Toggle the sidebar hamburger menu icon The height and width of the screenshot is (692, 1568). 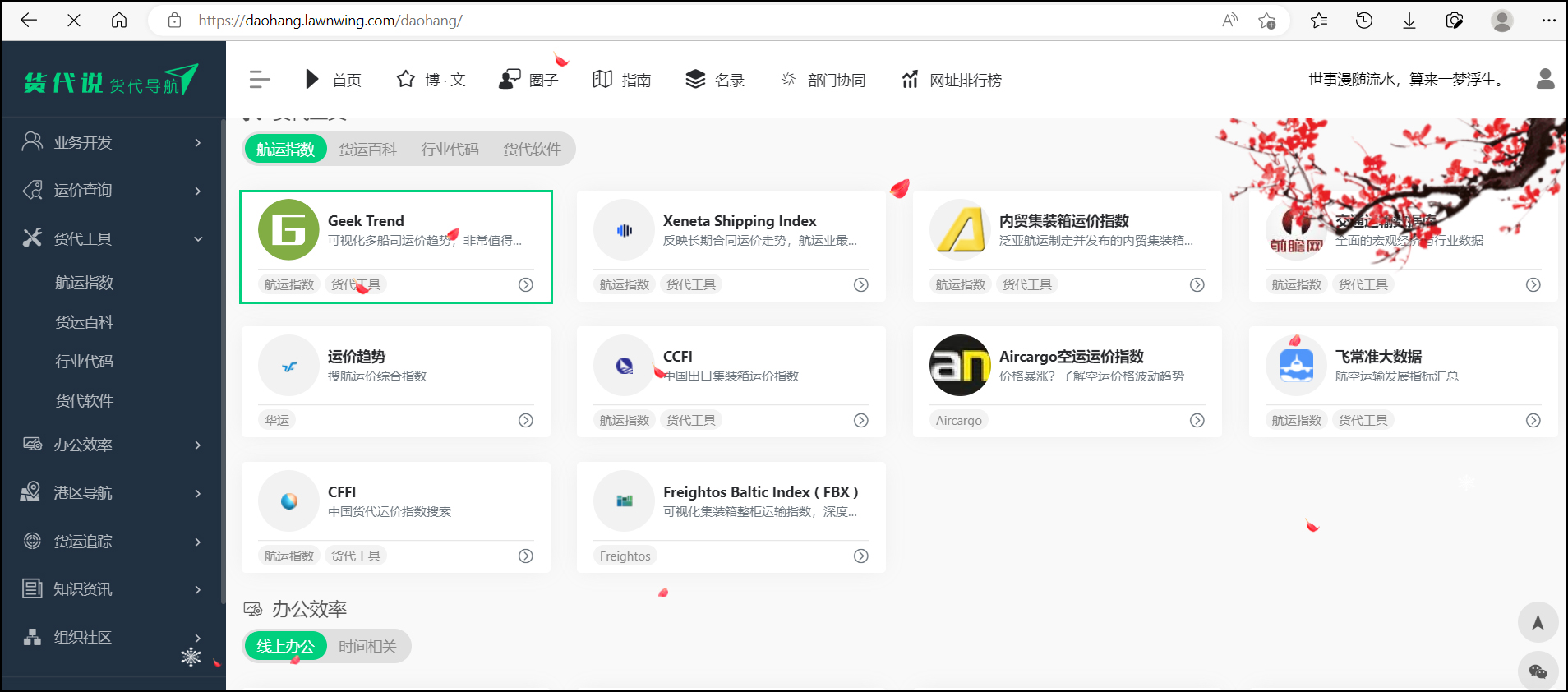coord(260,80)
